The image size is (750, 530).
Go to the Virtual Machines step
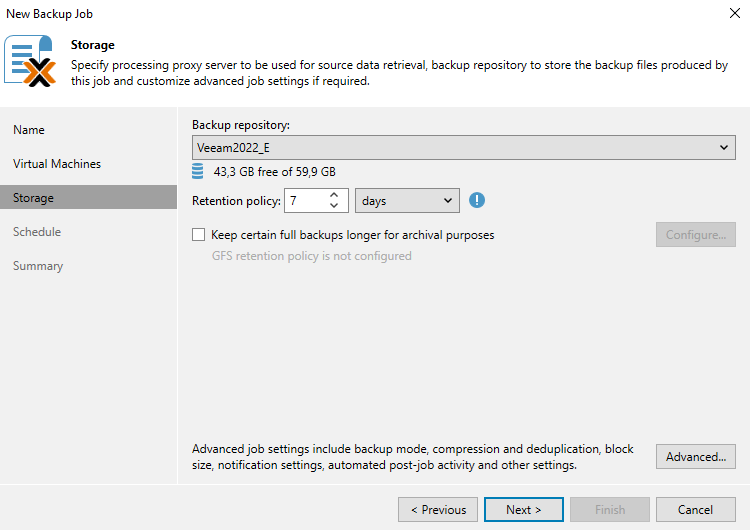pyautogui.click(x=57, y=164)
